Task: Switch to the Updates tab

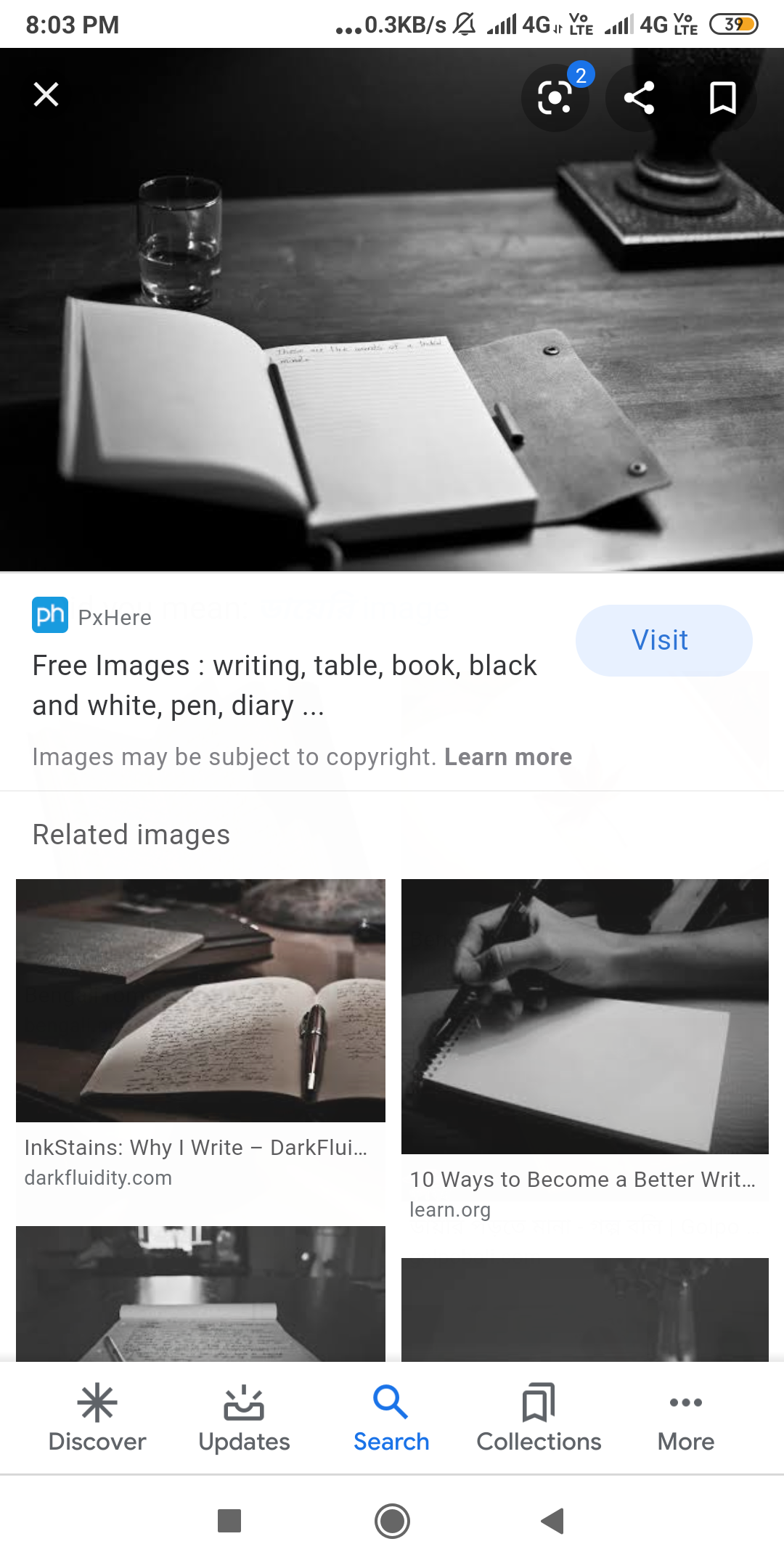Action: click(244, 1418)
